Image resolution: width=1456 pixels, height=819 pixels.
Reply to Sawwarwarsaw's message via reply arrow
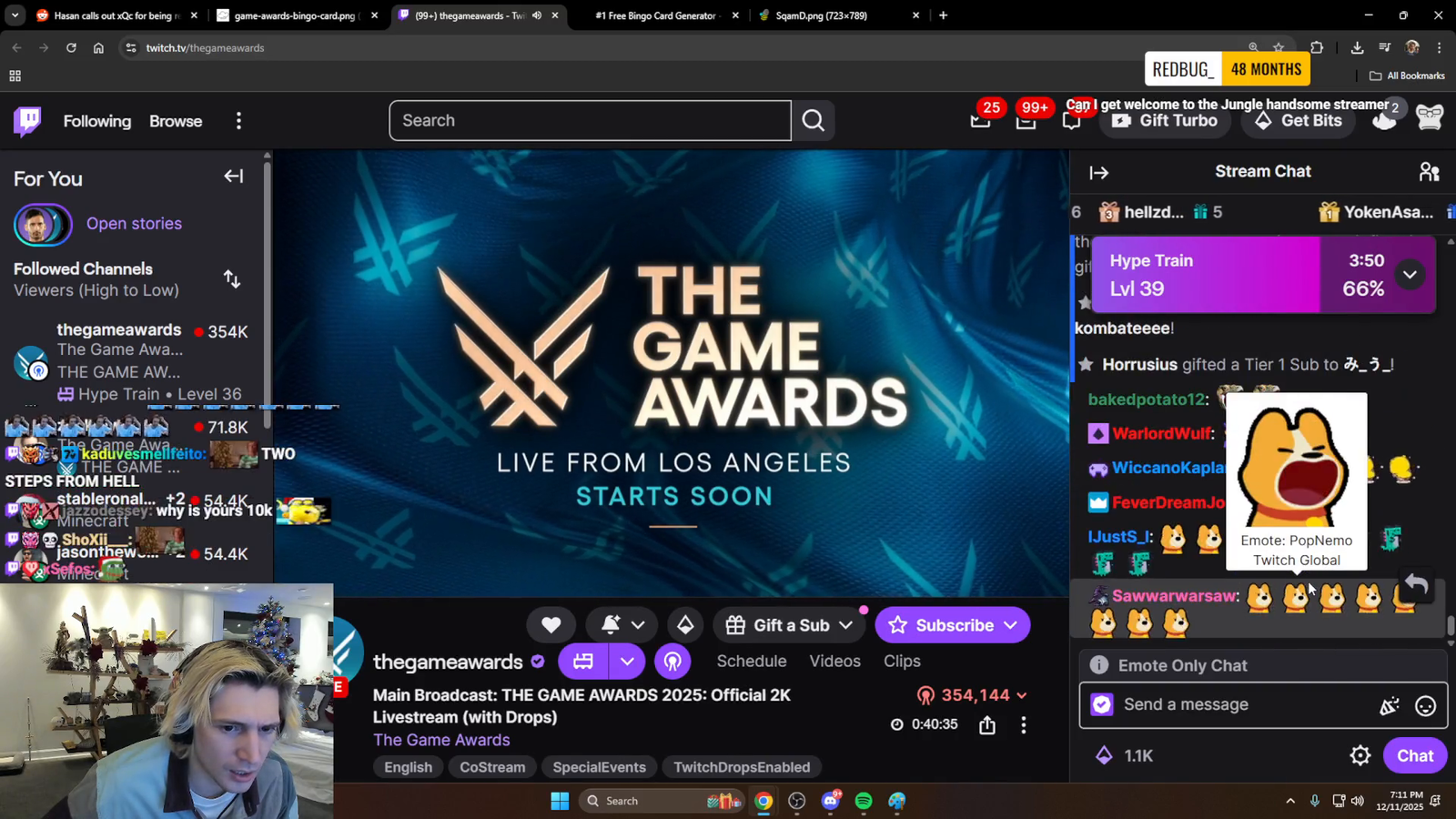click(1416, 585)
